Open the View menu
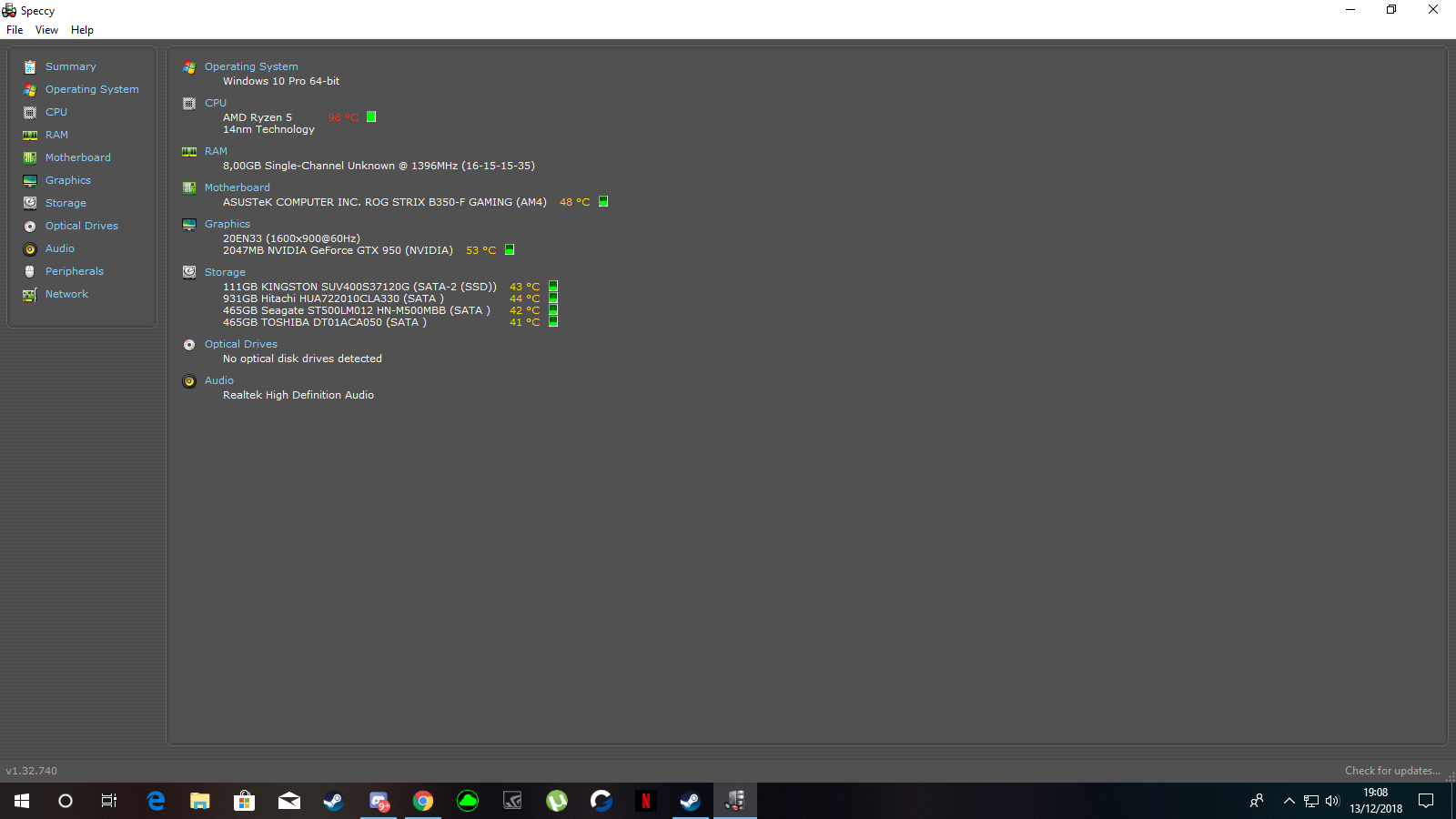Viewport: 1456px width, 819px height. [x=46, y=30]
